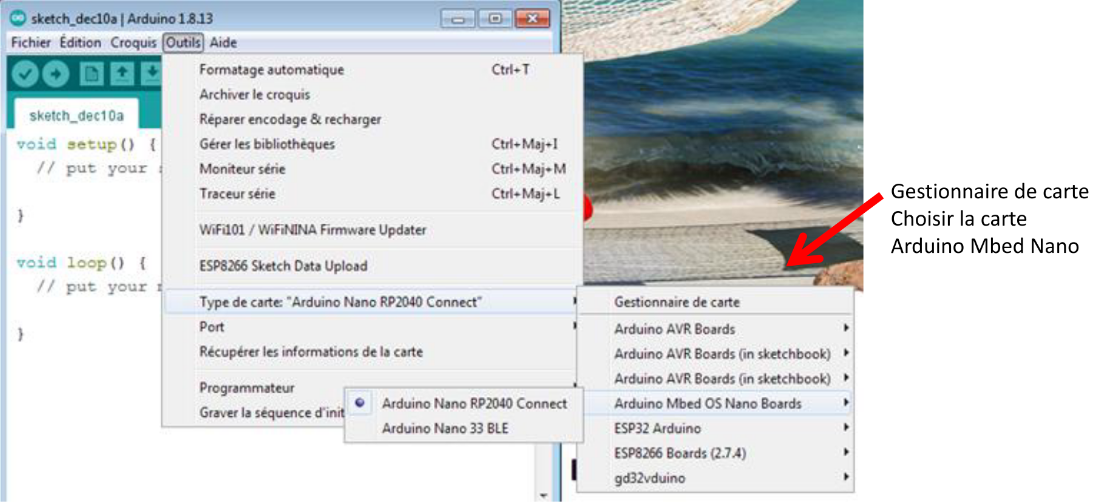Click the editor scrollbar down arrow
This screenshot has width=1094, height=502.
pos(545,495)
